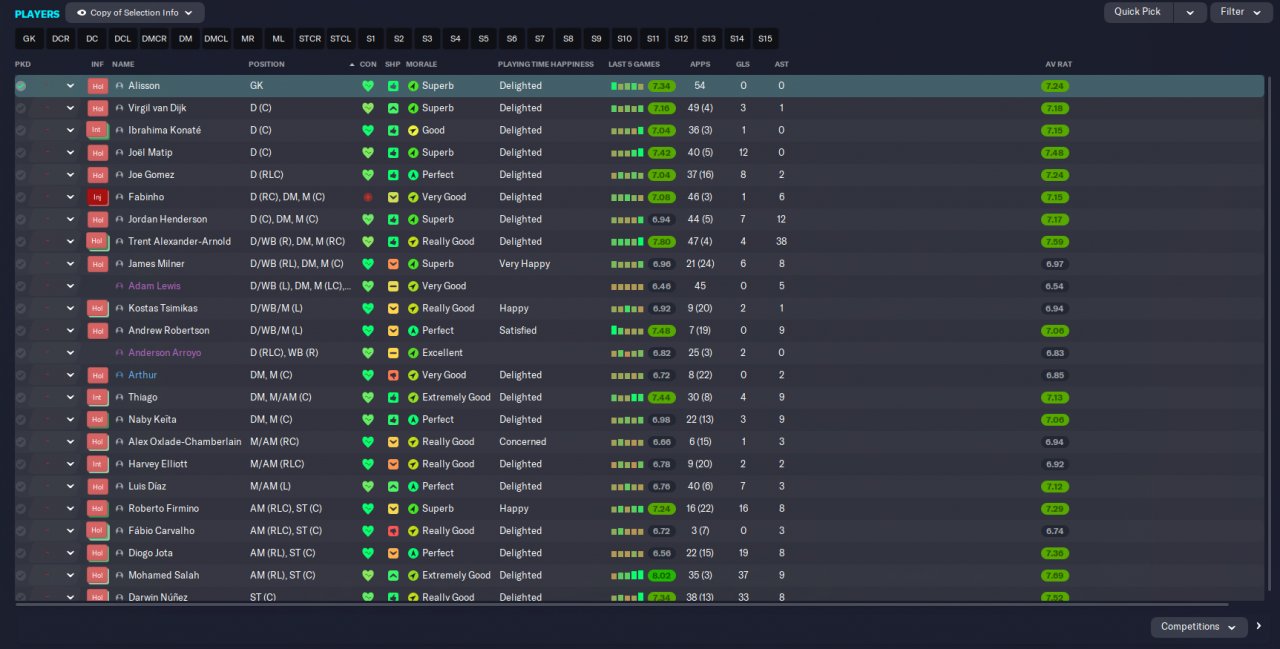Image resolution: width=1280 pixels, height=649 pixels.
Task: Open the Competitions dropdown
Action: click(x=1199, y=627)
